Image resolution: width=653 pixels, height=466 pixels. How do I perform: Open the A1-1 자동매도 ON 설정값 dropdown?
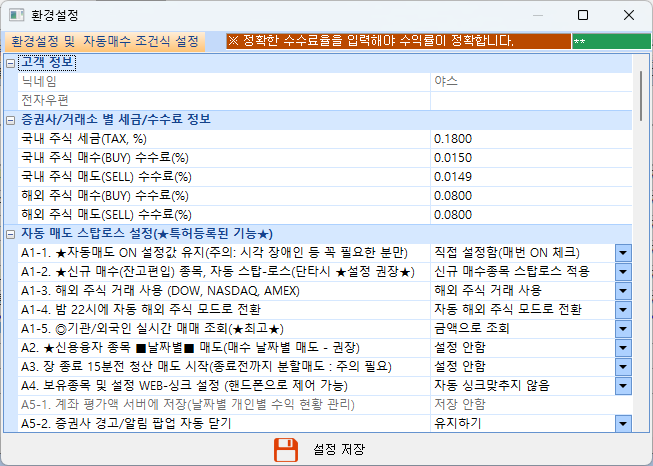click(622, 253)
